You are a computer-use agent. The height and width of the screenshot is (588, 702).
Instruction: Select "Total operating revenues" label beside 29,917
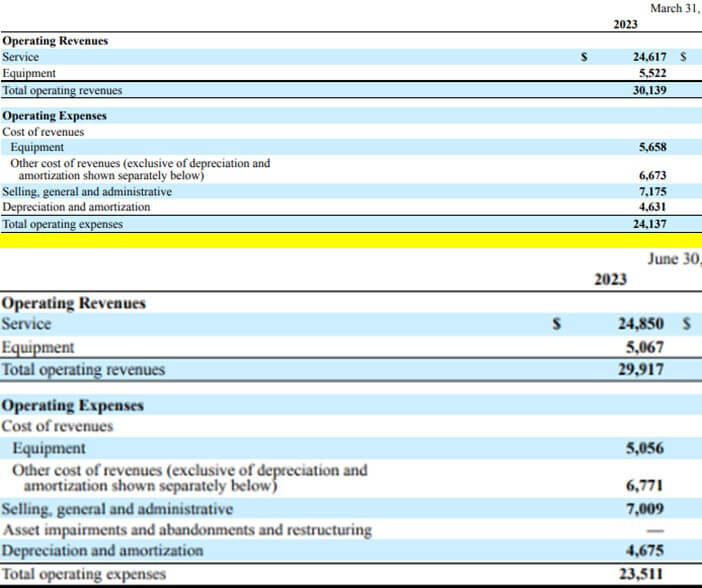[x=83, y=370]
